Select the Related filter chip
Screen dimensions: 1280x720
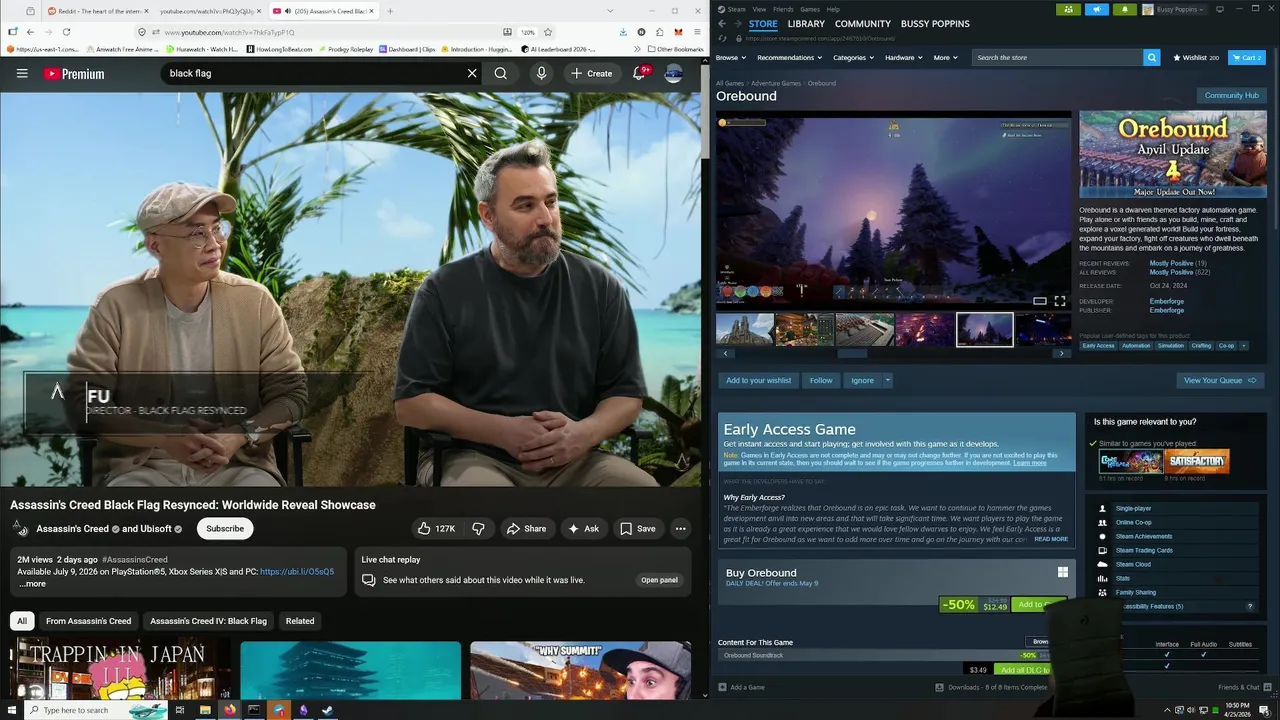pyautogui.click(x=300, y=621)
